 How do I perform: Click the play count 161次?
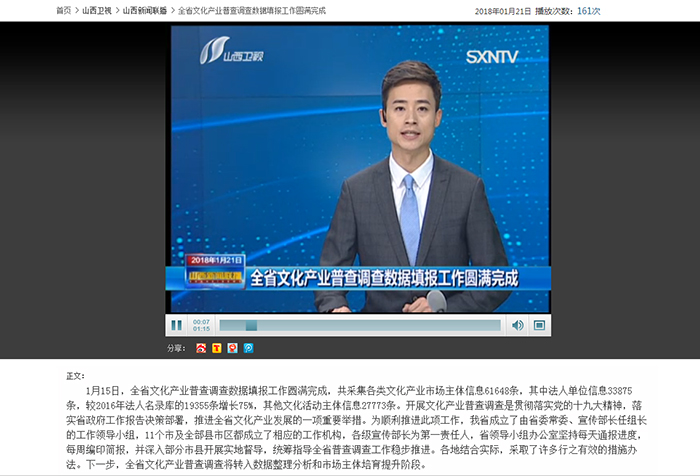tap(589, 10)
